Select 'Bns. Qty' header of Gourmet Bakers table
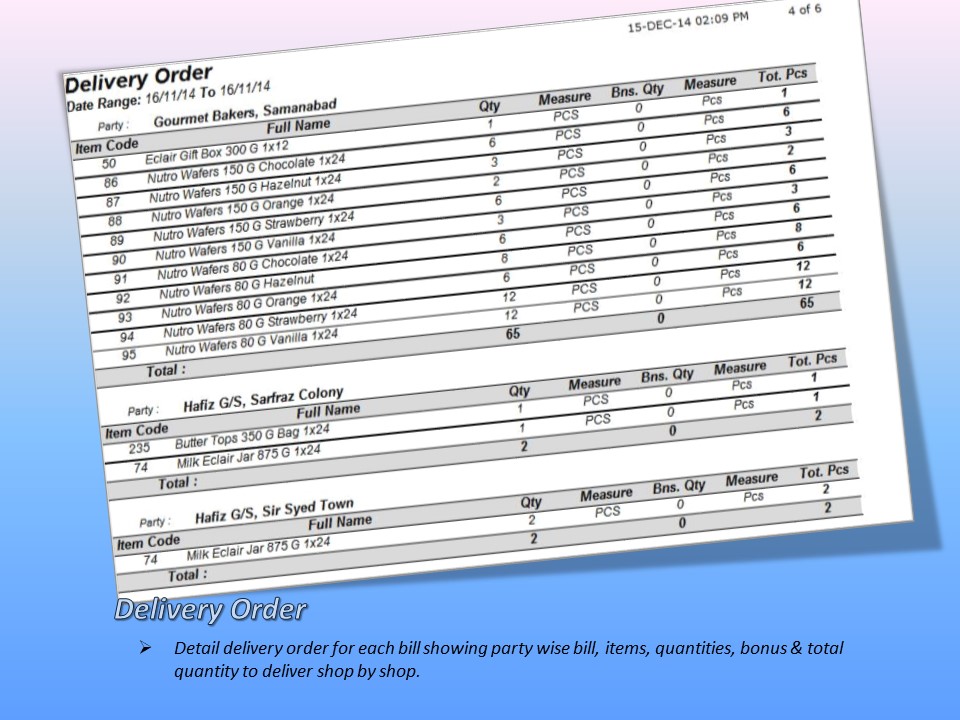The width and height of the screenshot is (960, 720). (637, 92)
